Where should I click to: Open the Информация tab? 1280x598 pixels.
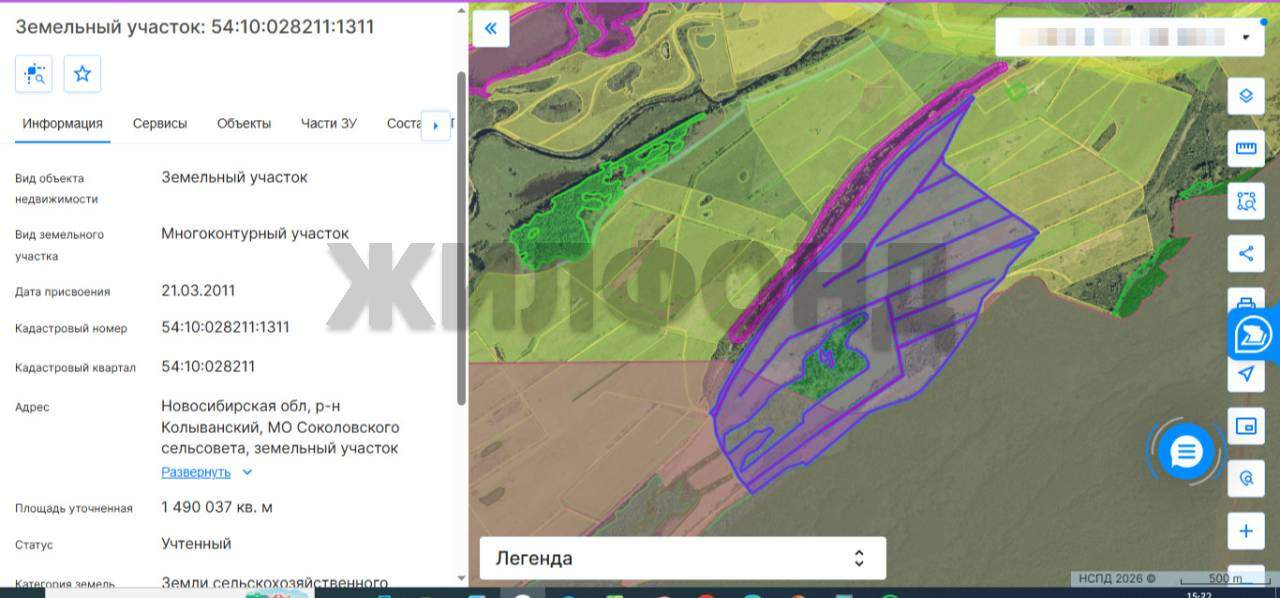coord(63,124)
